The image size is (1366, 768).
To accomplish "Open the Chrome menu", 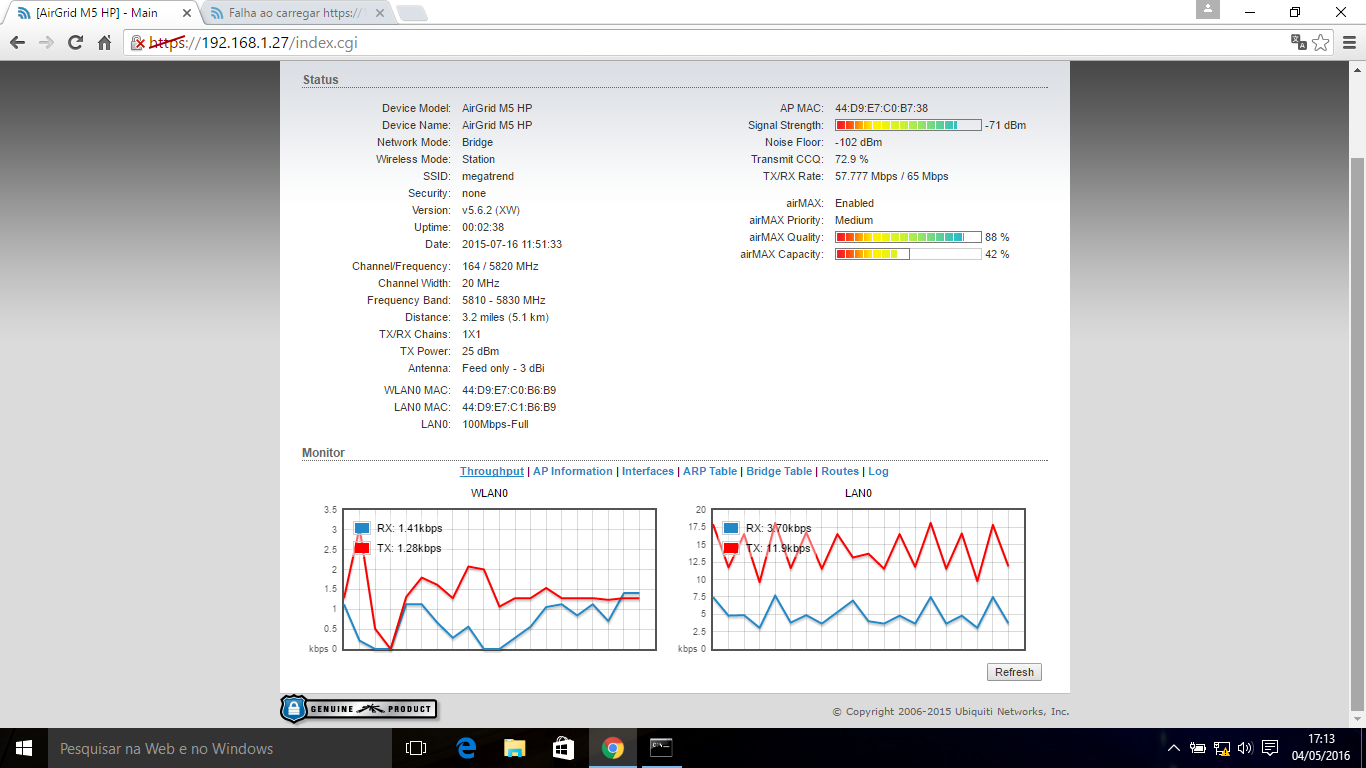I will pos(1350,42).
